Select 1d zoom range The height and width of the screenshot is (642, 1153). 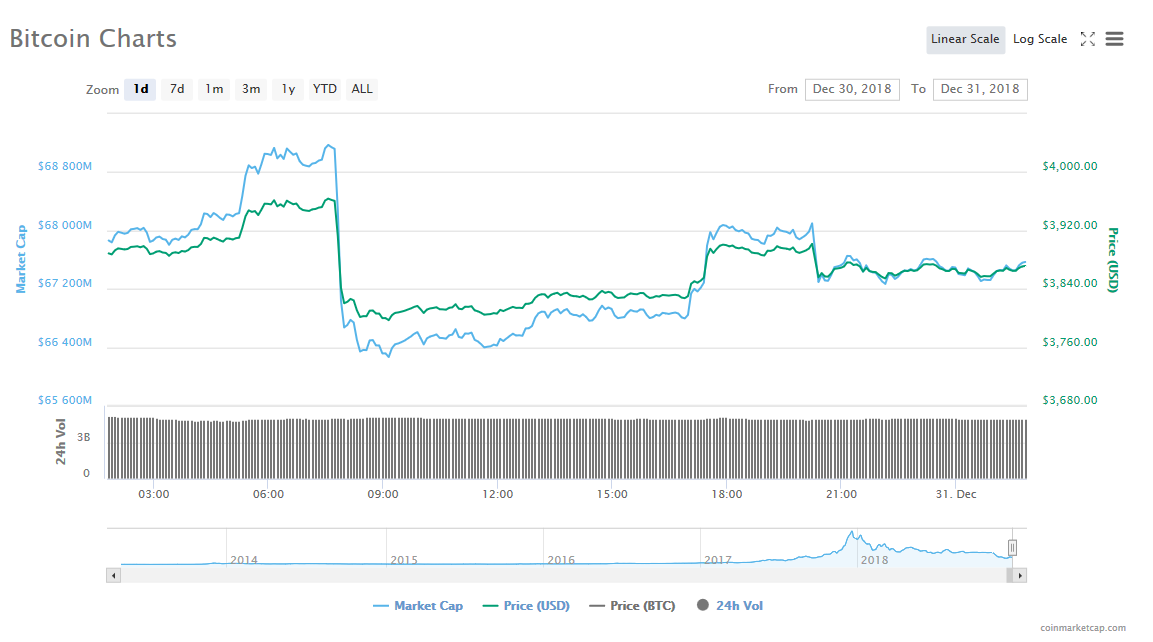(141, 89)
